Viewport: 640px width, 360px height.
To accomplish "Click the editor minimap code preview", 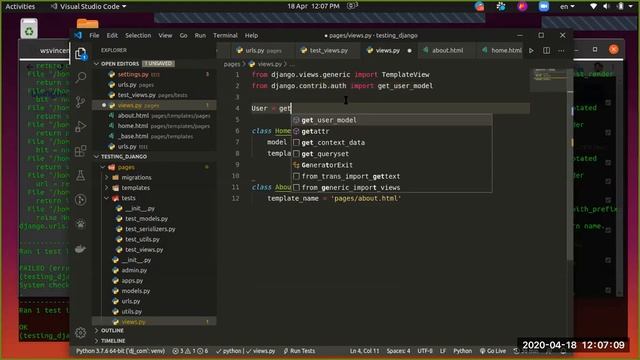I will 549,76.
